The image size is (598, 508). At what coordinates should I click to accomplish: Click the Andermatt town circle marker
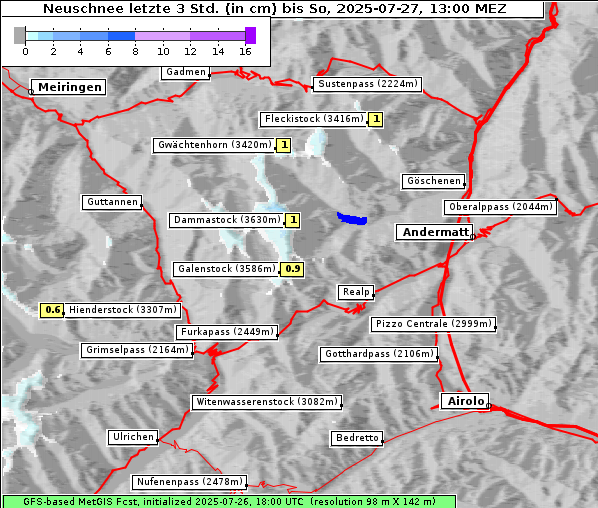tap(473, 237)
